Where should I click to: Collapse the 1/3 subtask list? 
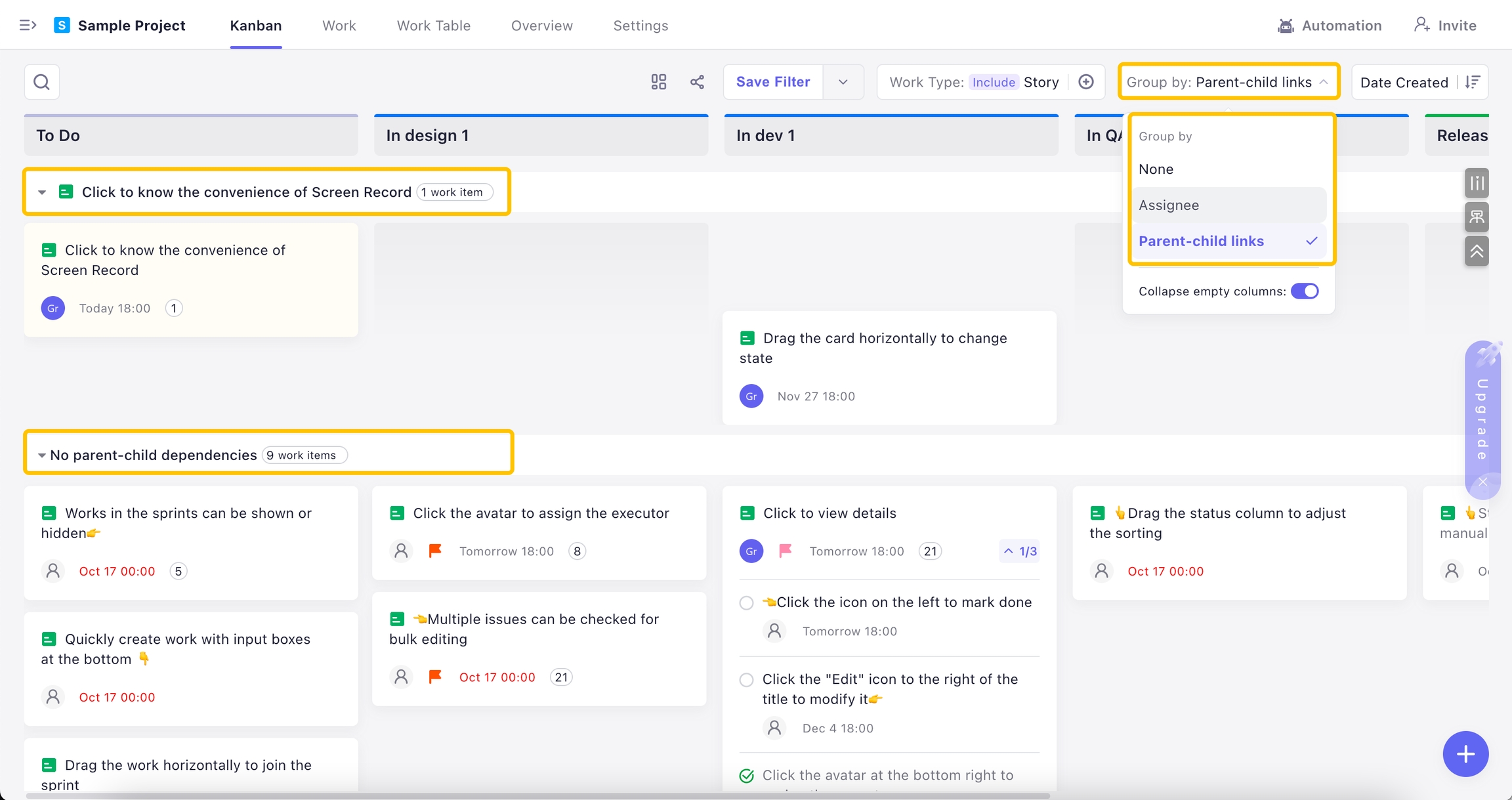(1020, 551)
